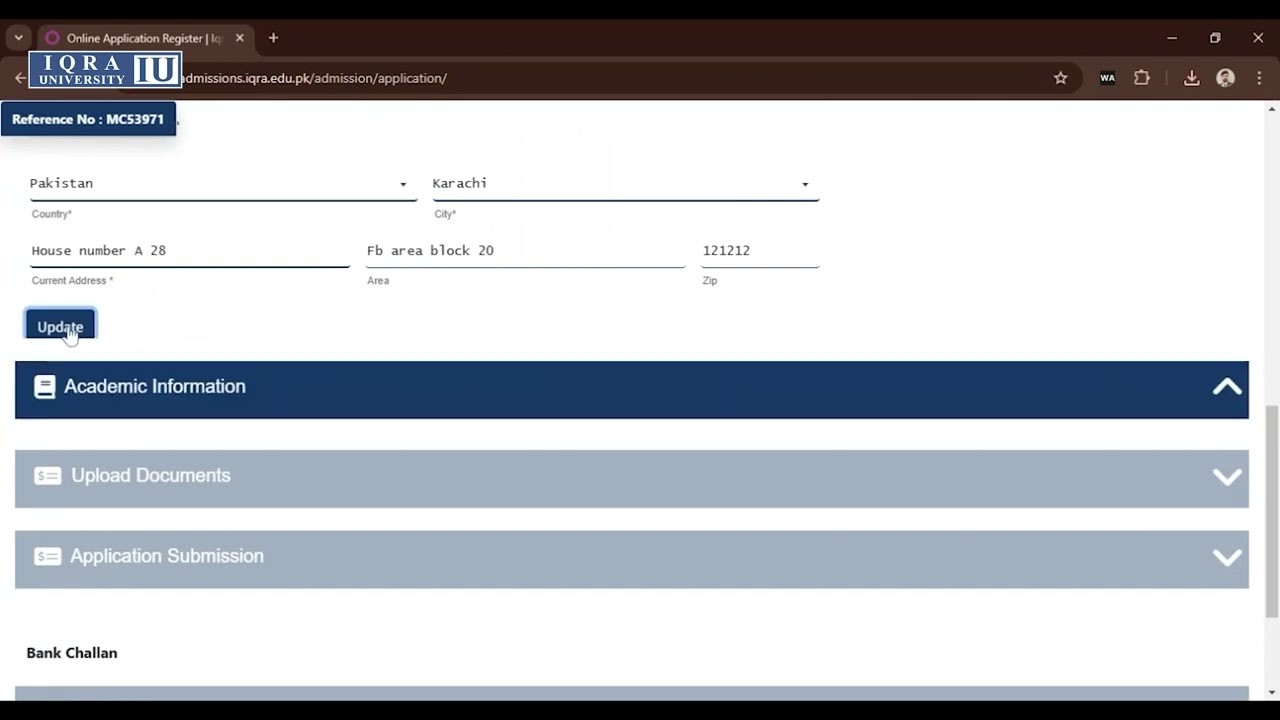The width and height of the screenshot is (1280, 720).
Task: Click the Upload Documents card icon
Action: (x=48, y=476)
